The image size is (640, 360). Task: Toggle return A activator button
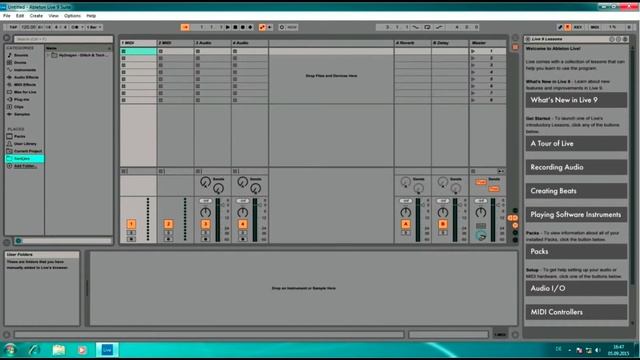click(x=406, y=224)
